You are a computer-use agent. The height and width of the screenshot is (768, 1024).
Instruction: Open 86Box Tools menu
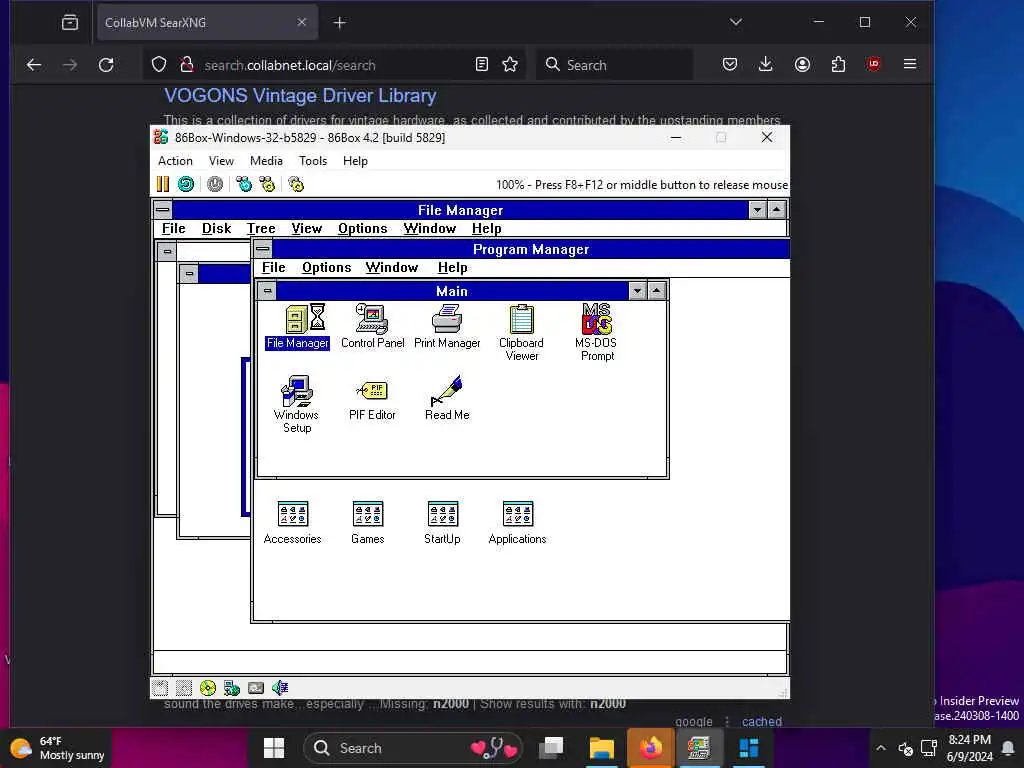tap(313, 161)
